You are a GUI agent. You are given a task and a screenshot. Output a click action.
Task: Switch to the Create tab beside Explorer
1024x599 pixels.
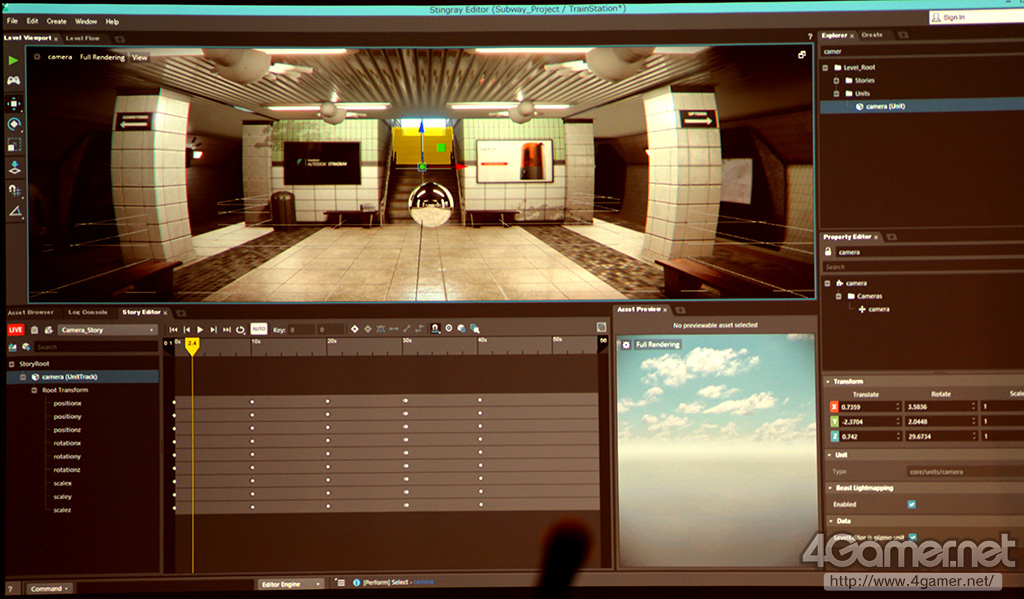pos(872,35)
